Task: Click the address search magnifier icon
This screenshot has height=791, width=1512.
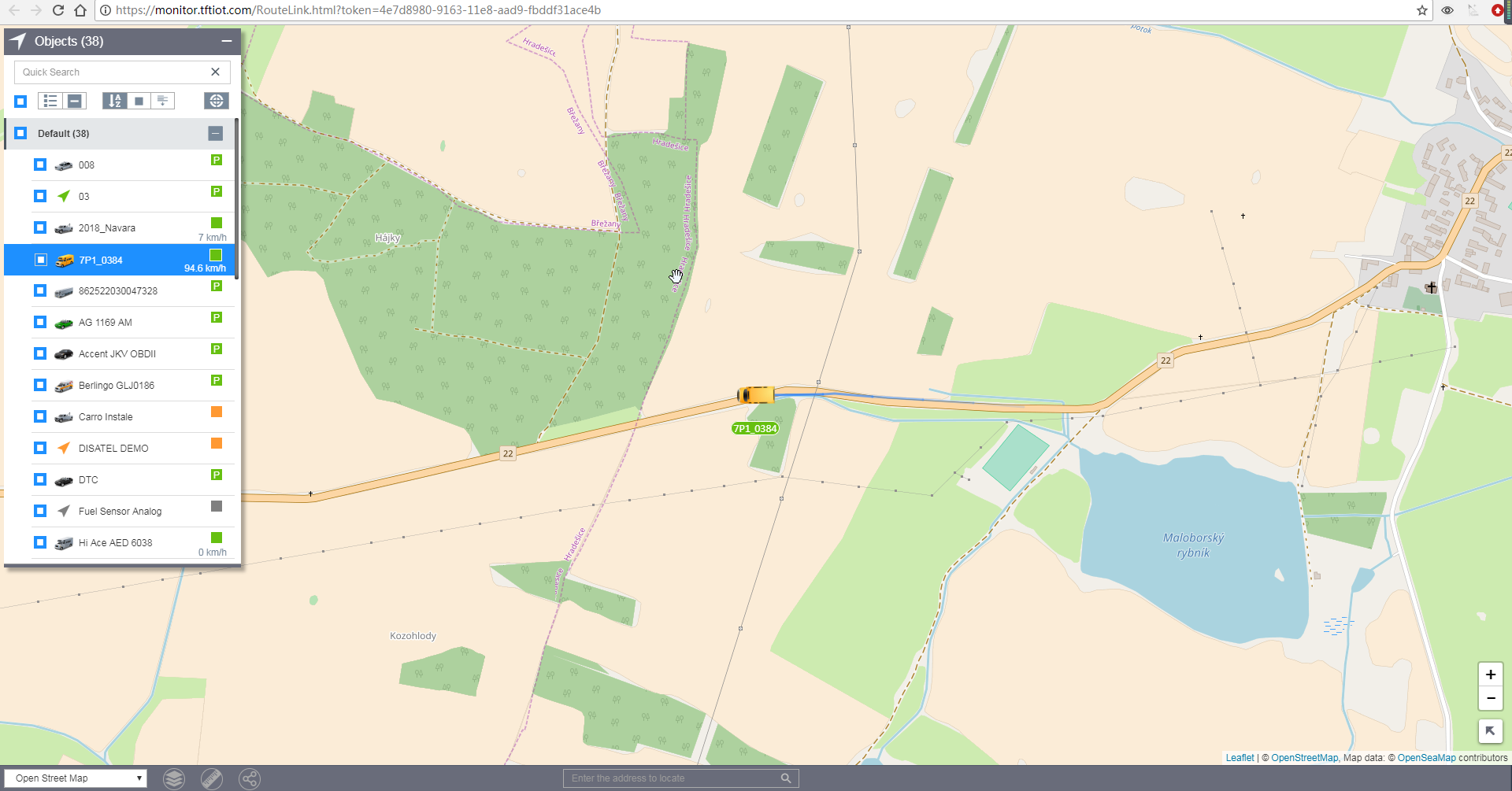Action: tap(786, 778)
